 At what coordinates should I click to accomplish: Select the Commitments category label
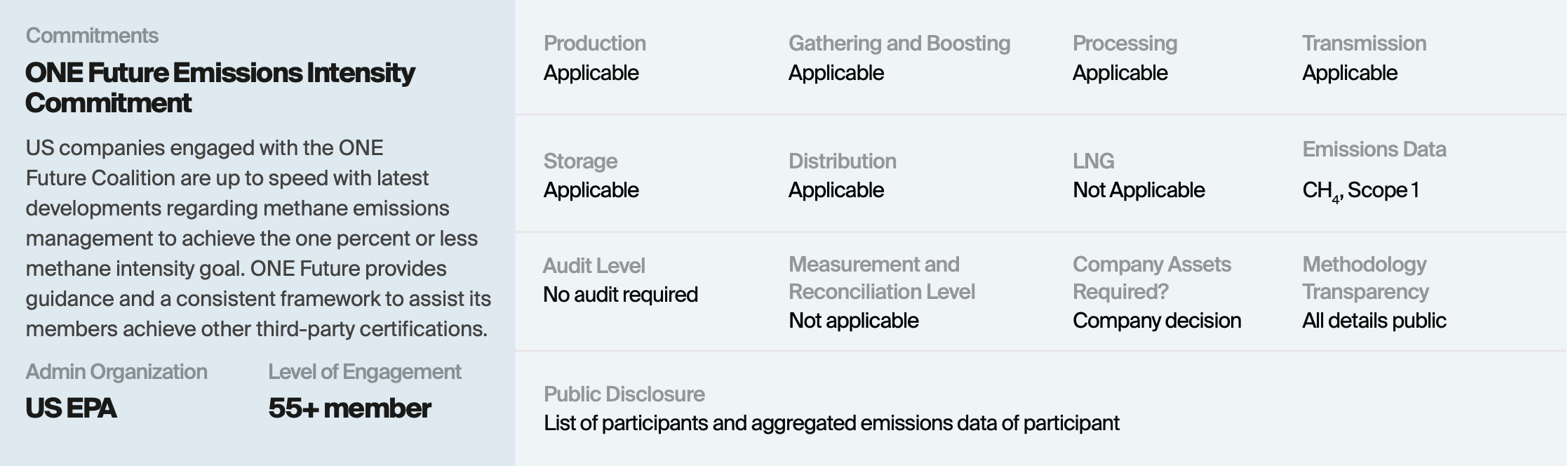[92, 36]
